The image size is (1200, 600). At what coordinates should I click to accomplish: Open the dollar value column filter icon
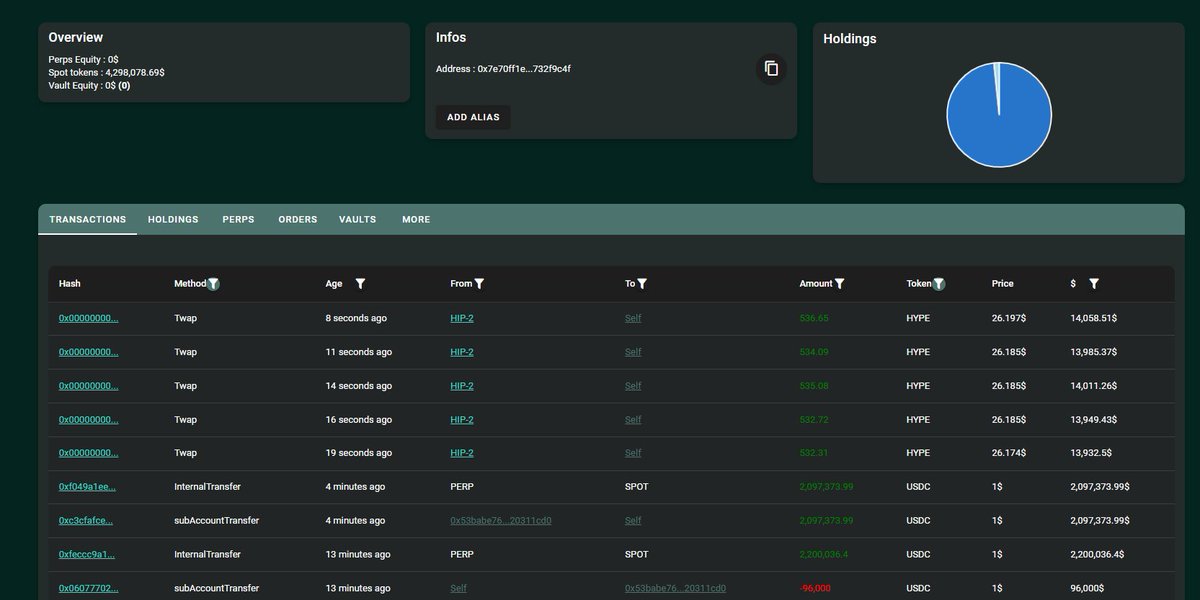click(x=1094, y=284)
